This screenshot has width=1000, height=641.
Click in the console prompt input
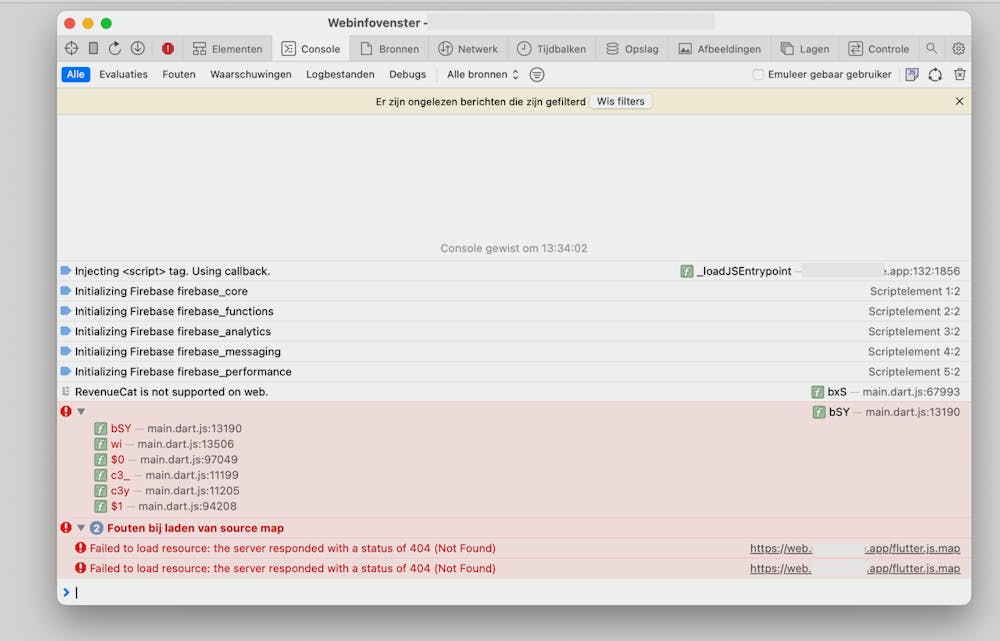[500, 592]
